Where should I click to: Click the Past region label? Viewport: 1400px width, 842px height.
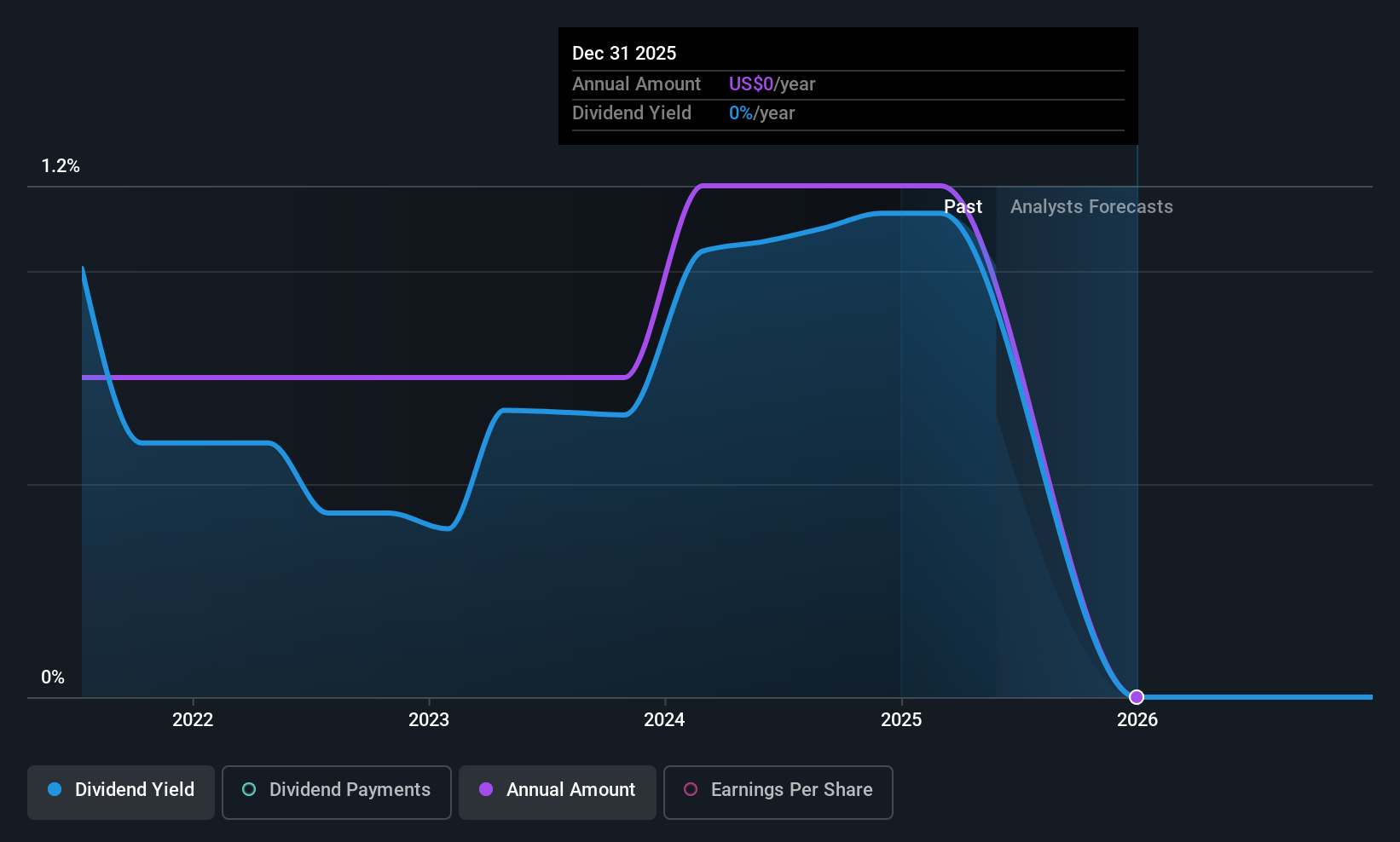click(963, 206)
